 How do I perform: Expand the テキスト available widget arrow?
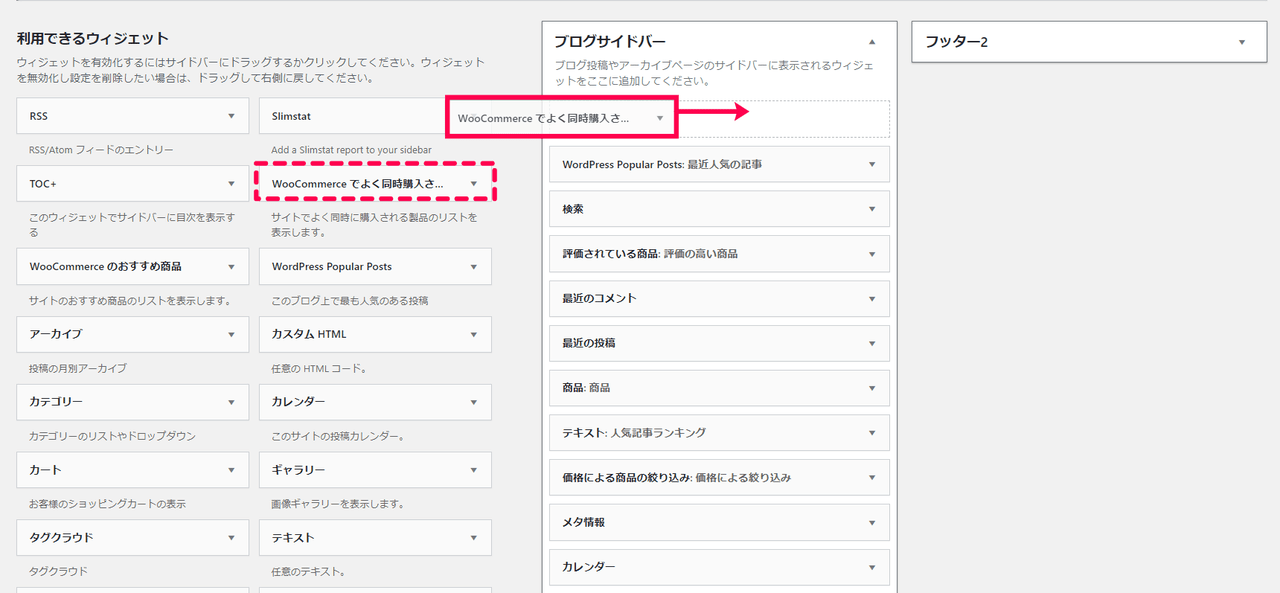[474, 538]
